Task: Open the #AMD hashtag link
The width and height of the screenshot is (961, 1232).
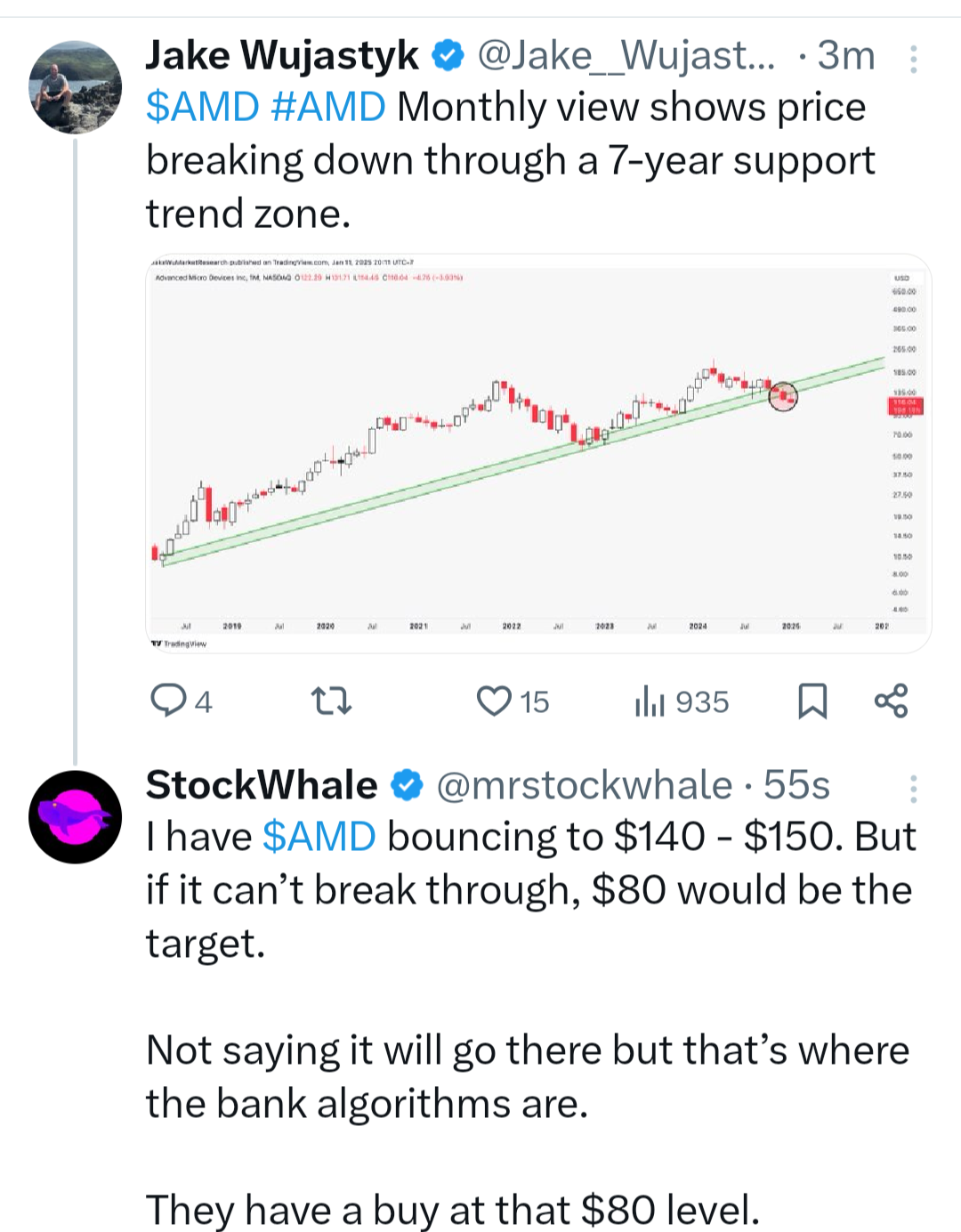Action: 327,108
